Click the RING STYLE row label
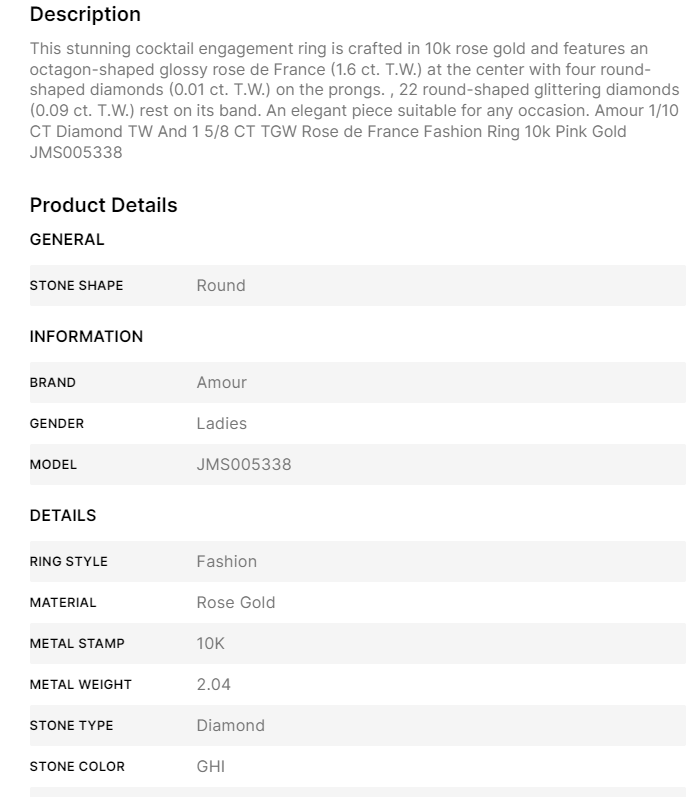 [x=69, y=562]
